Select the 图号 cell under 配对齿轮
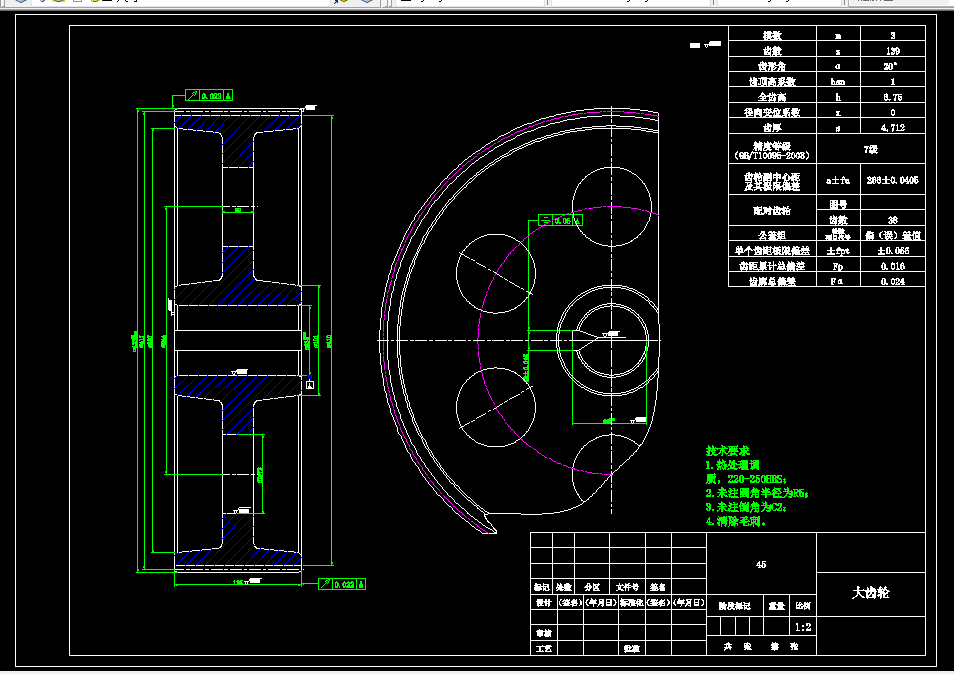 click(838, 204)
